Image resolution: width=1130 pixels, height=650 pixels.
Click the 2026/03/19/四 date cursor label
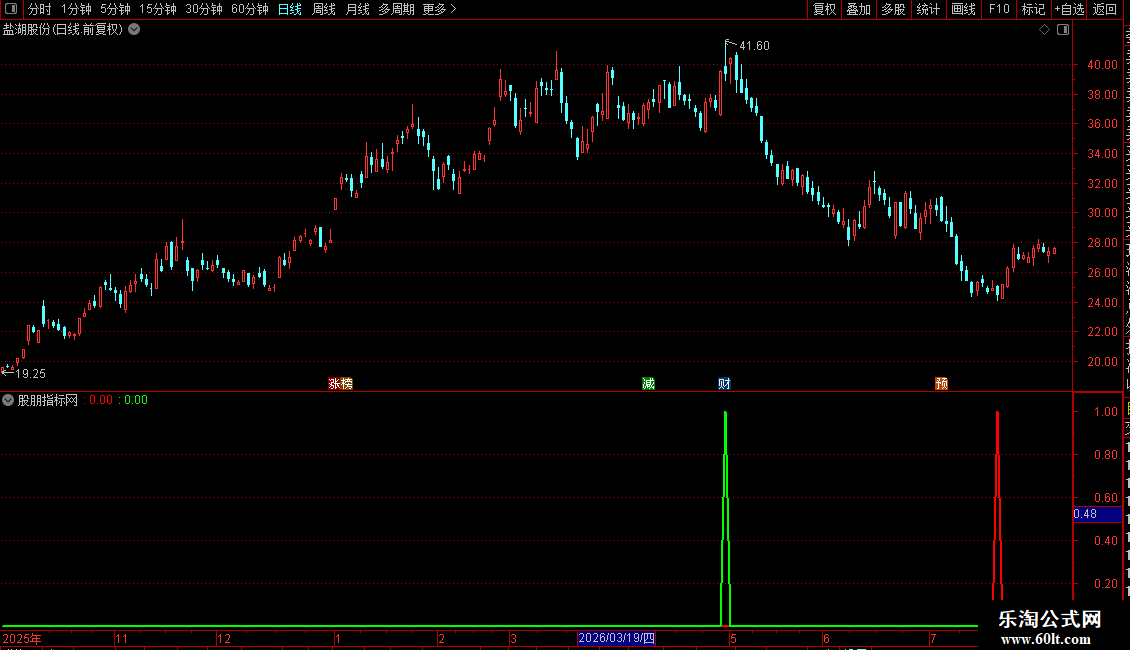616,638
